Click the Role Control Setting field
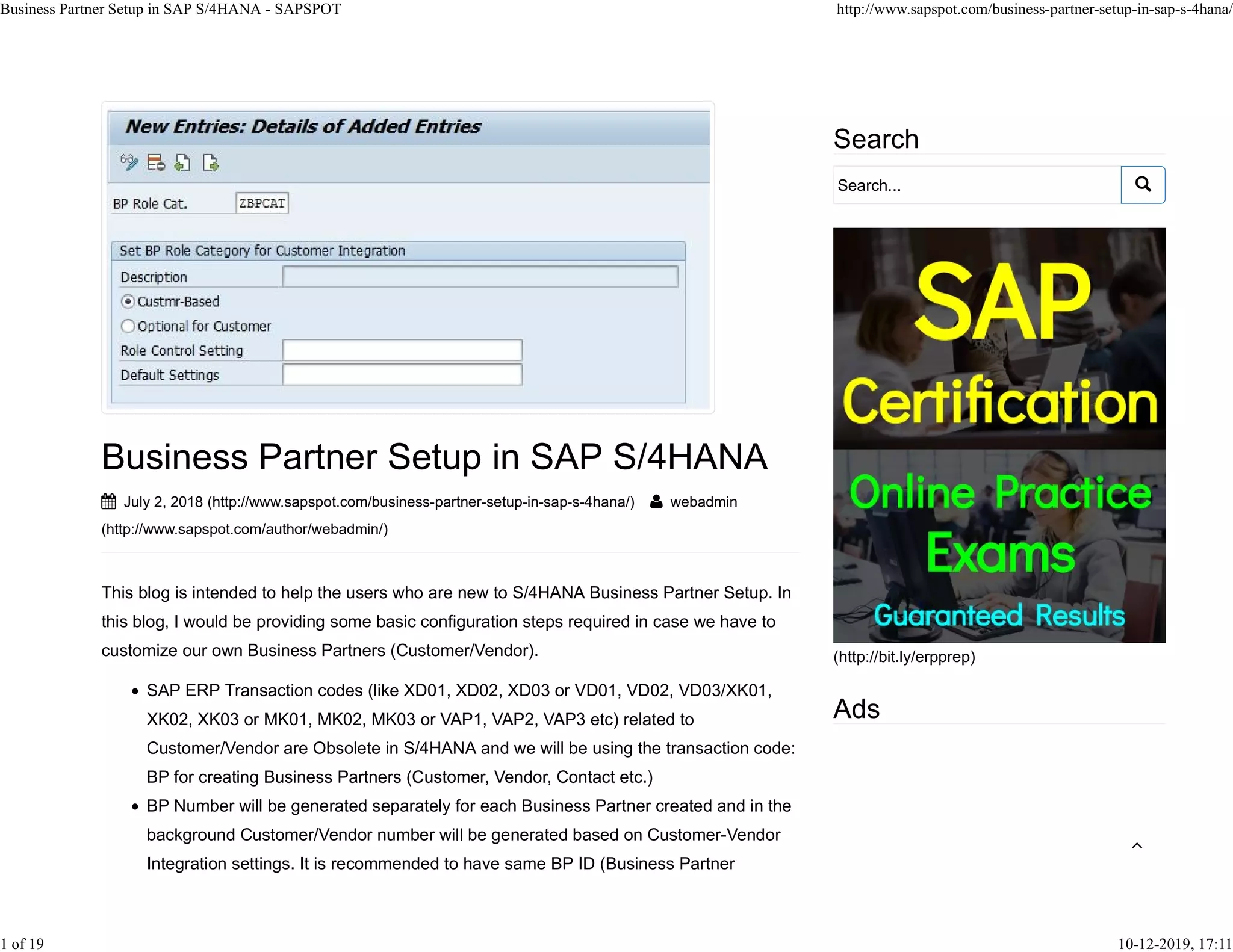This screenshot has height=952, width=1233. [402, 350]
